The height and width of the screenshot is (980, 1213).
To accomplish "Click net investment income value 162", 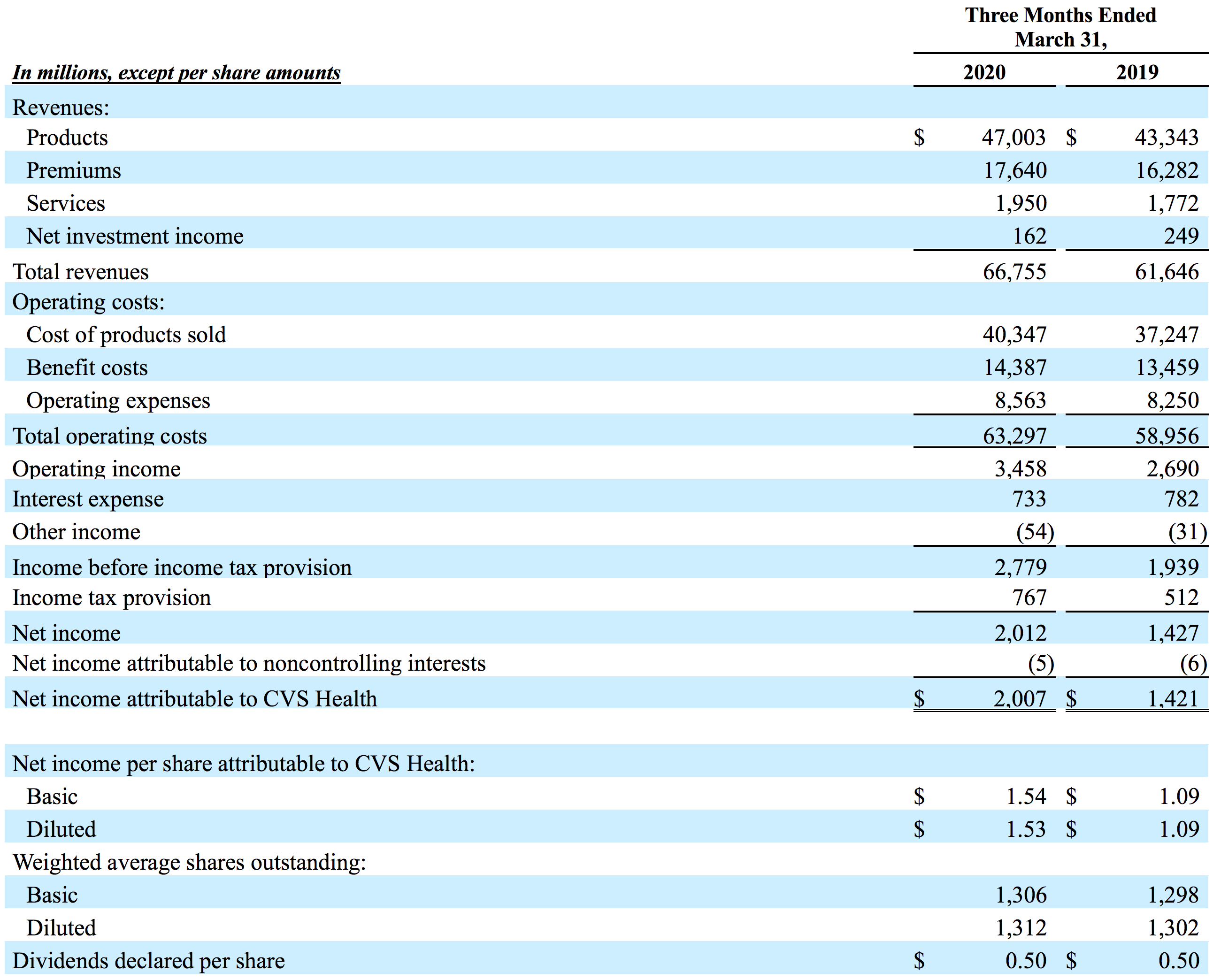I will coord(1029,236).
